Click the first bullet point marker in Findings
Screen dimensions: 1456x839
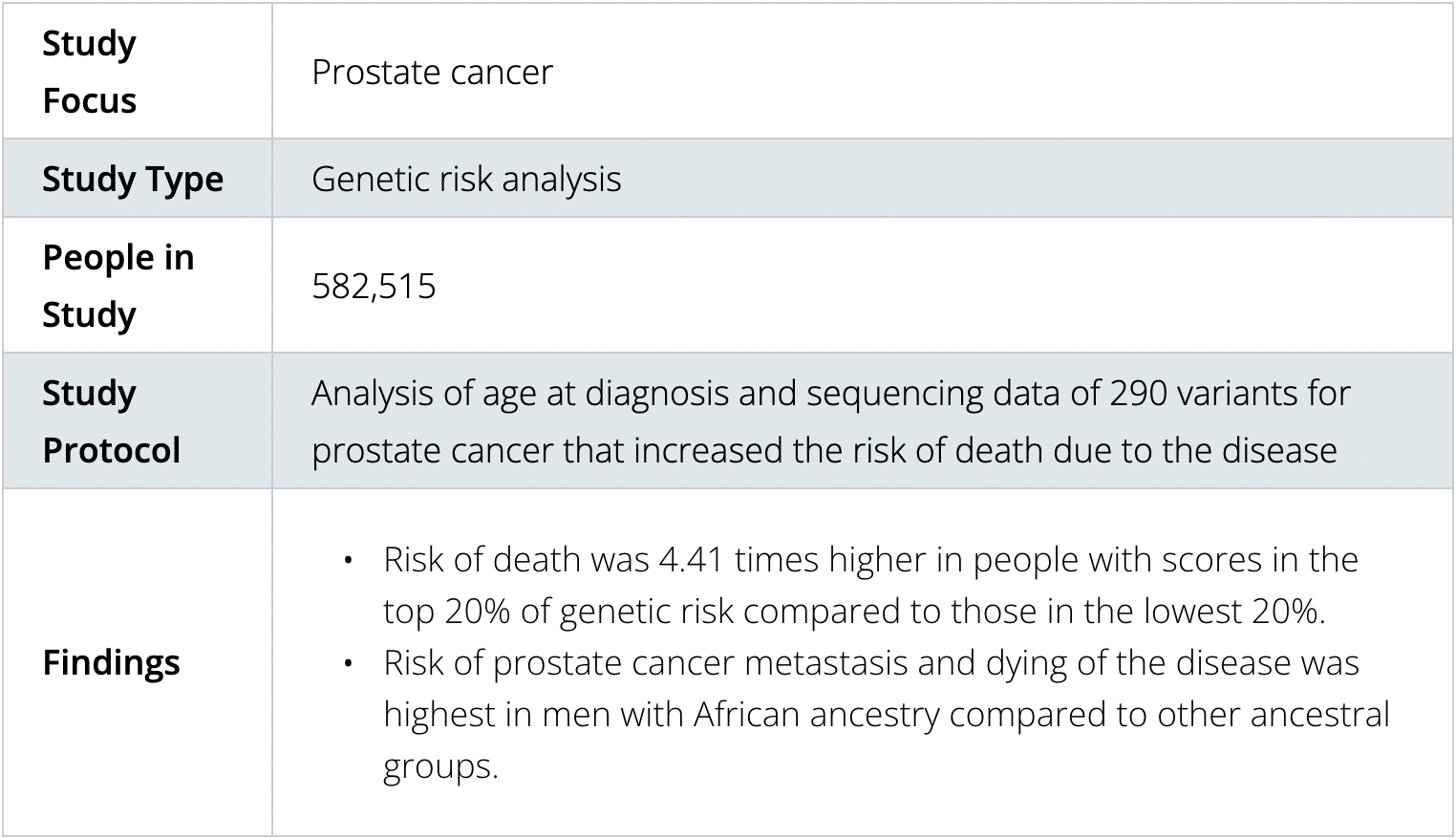click(349, 560)
